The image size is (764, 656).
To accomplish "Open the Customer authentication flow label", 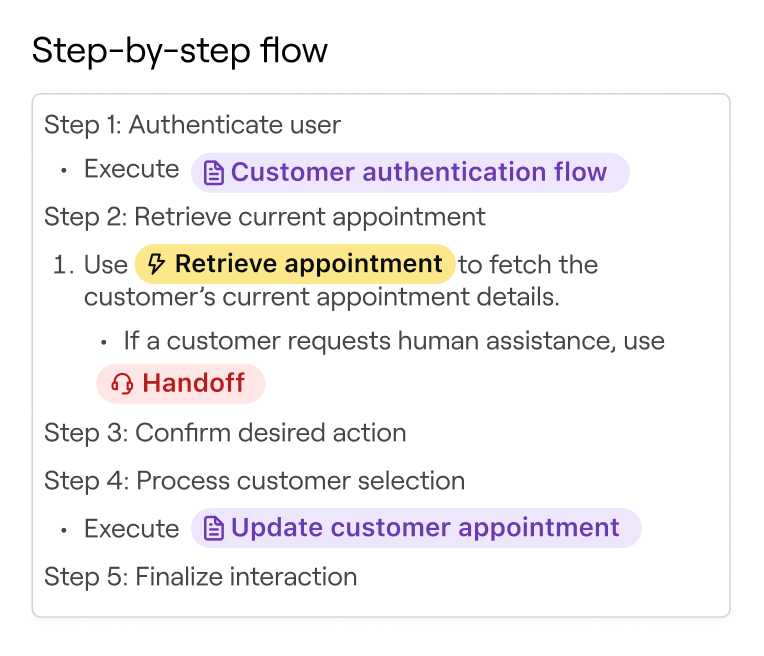I will point(418,172).
